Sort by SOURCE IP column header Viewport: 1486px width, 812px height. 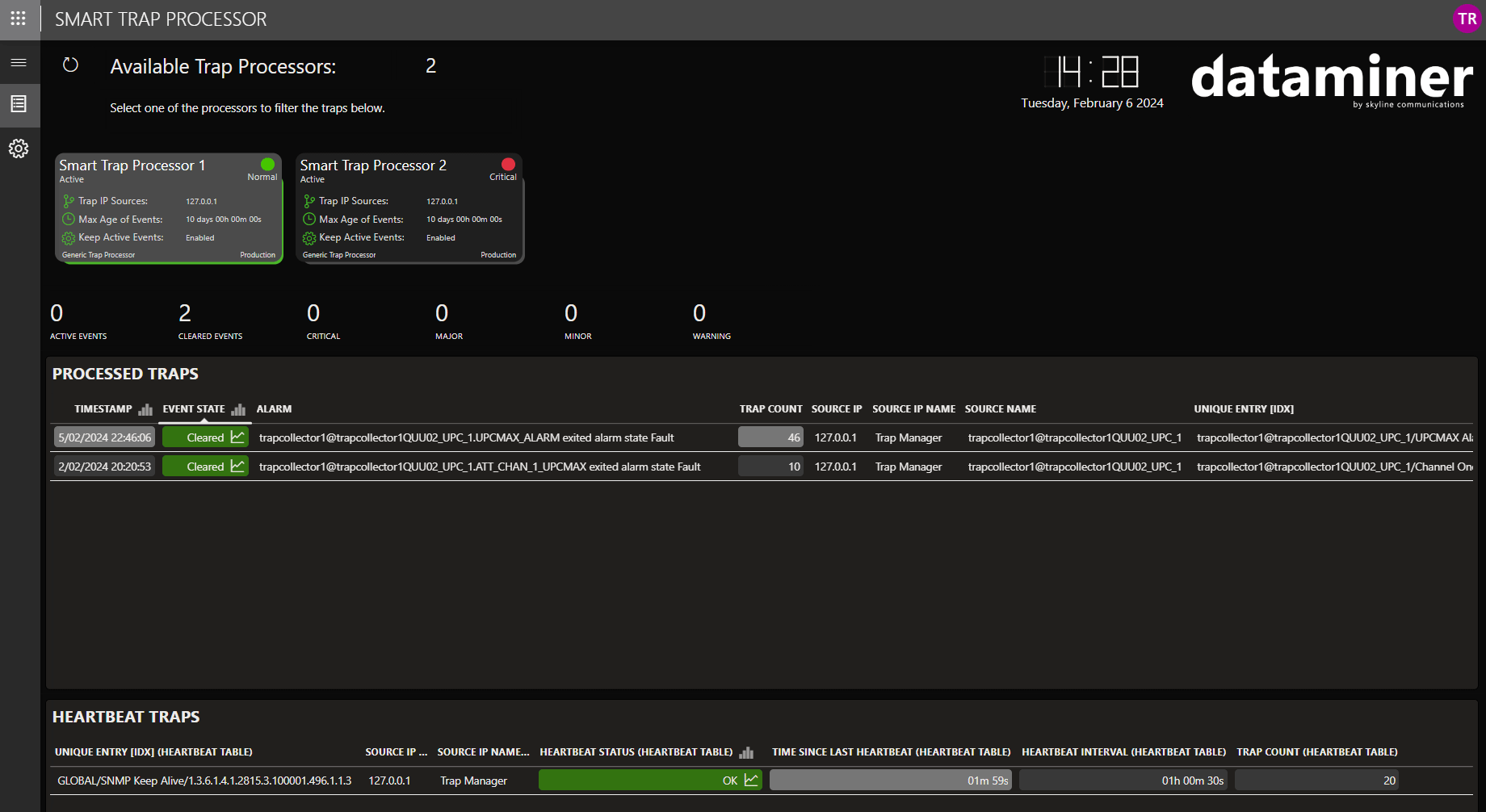click(837, 409)
